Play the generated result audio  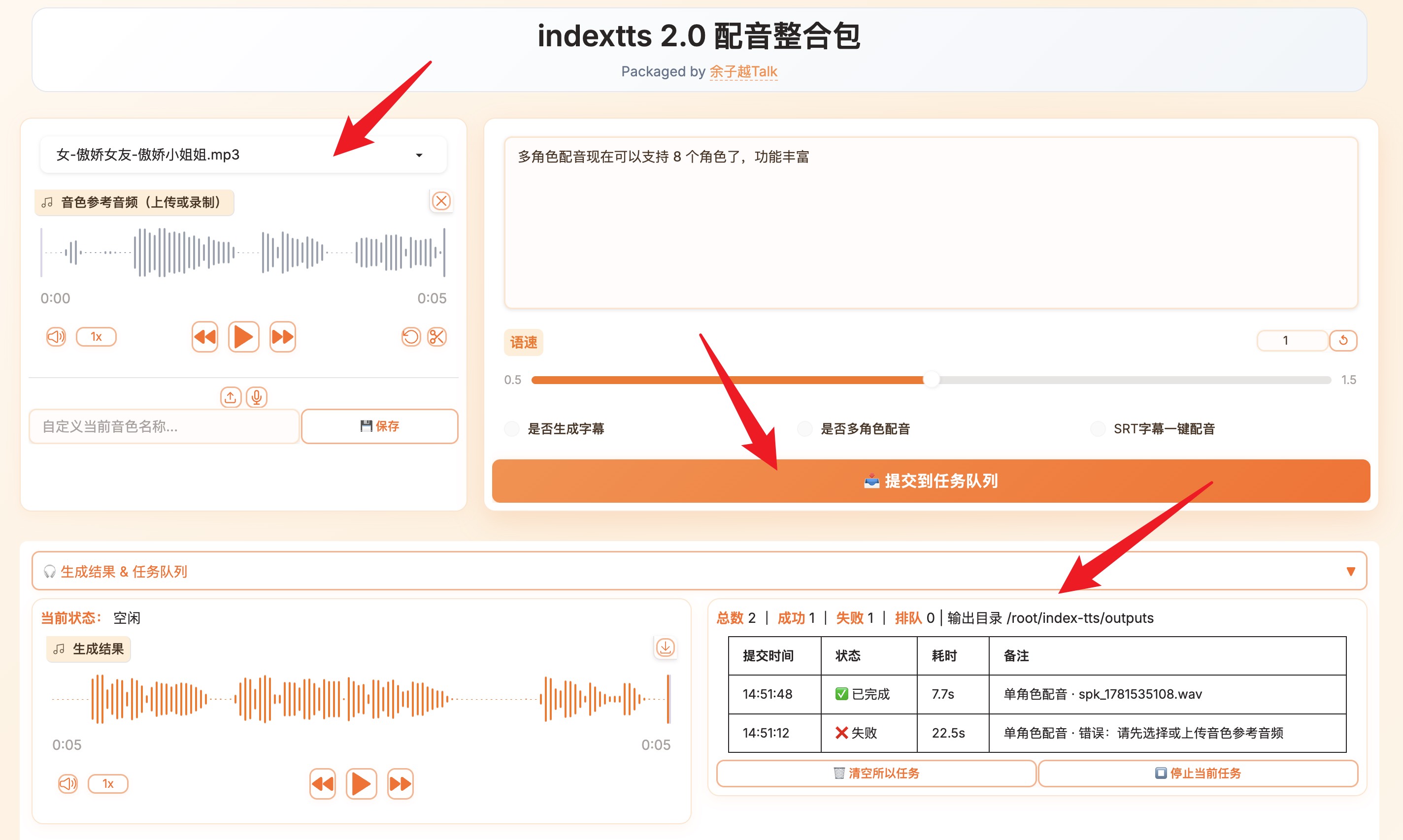[x=361, y=783]
